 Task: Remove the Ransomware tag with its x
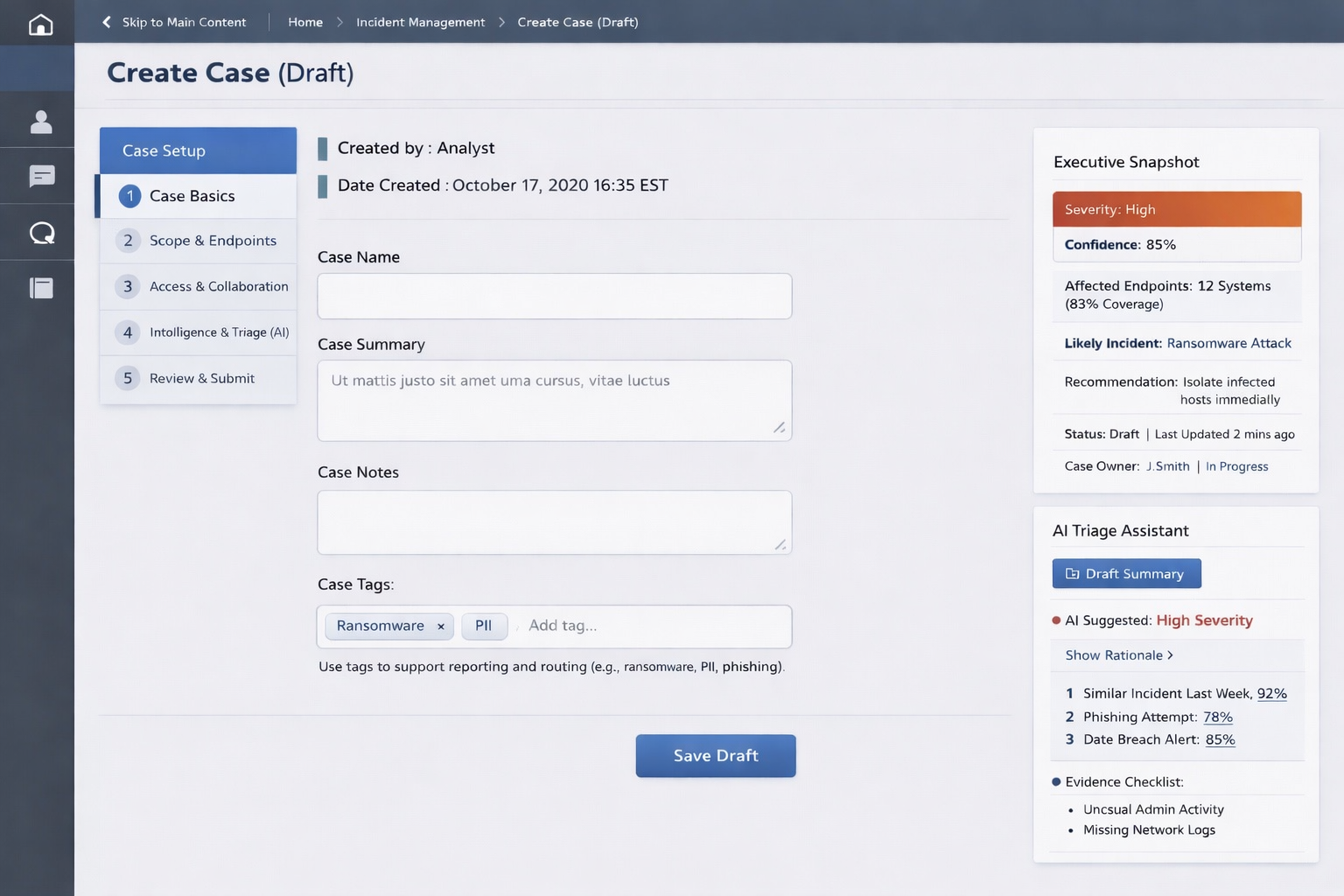pos(441,626)
